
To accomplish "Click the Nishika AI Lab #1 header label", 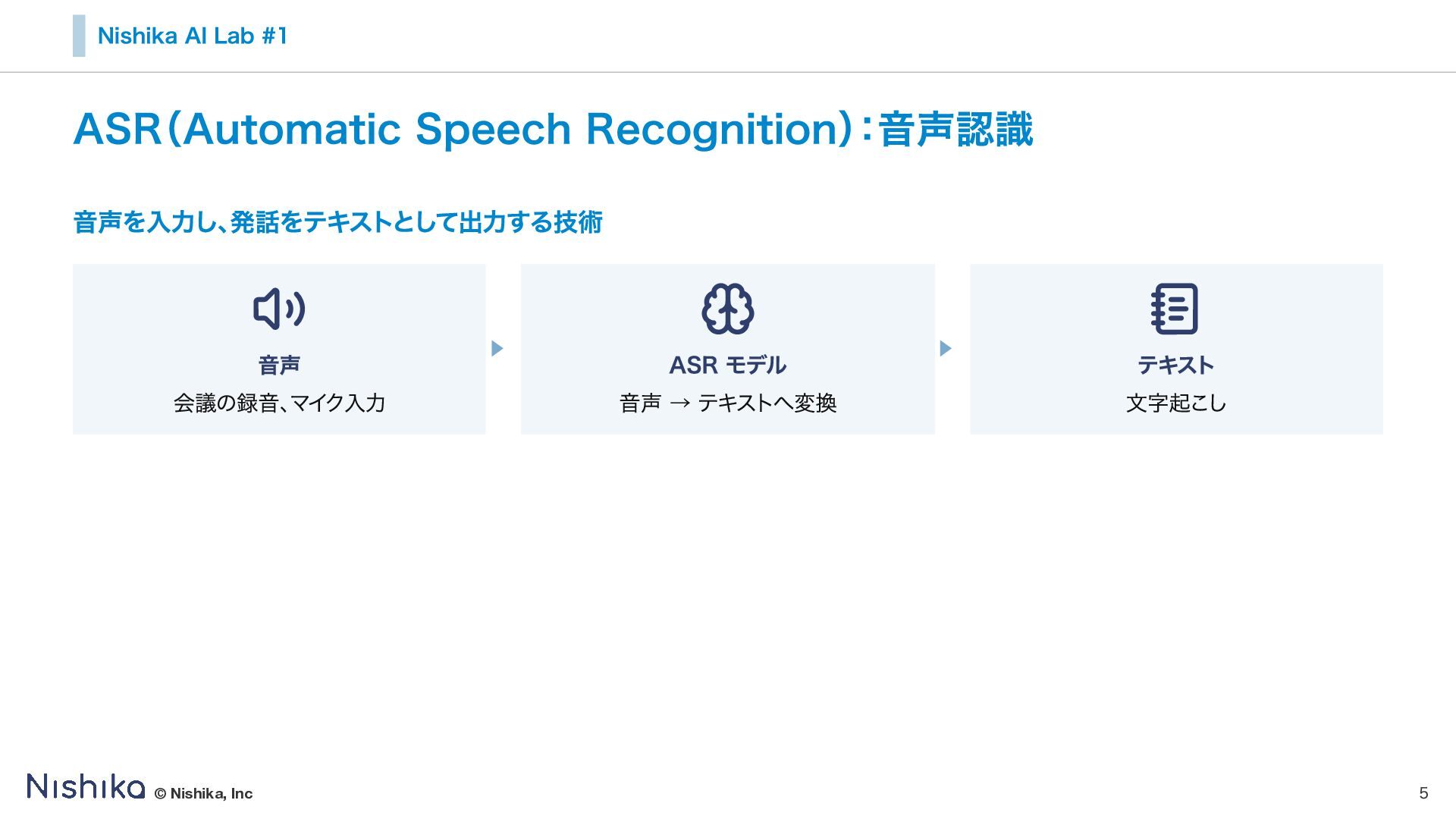I will (x=193, y=36).
